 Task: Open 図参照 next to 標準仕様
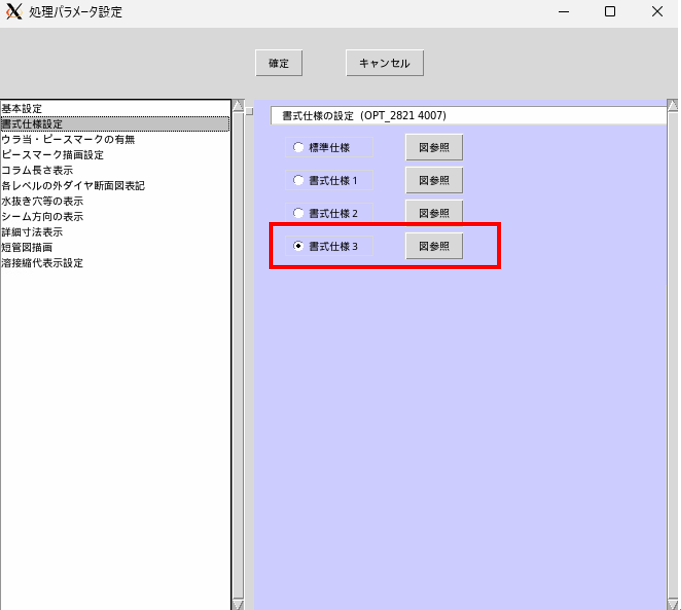tap(434, 148)
